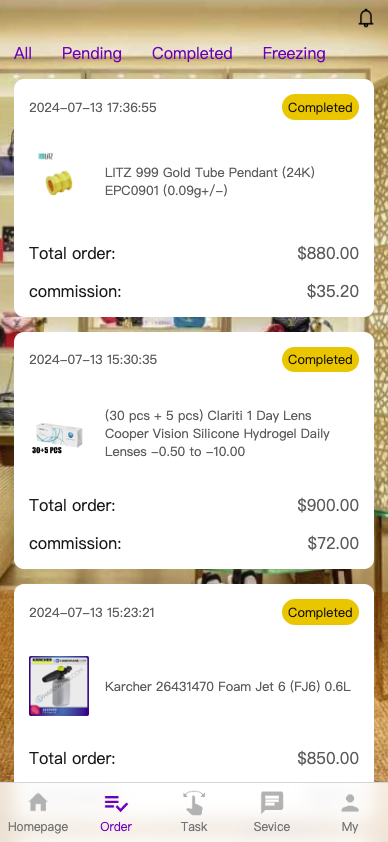Tap Completed badge on 15:23:21 order

pyautogui.click(x=320, y=612)
